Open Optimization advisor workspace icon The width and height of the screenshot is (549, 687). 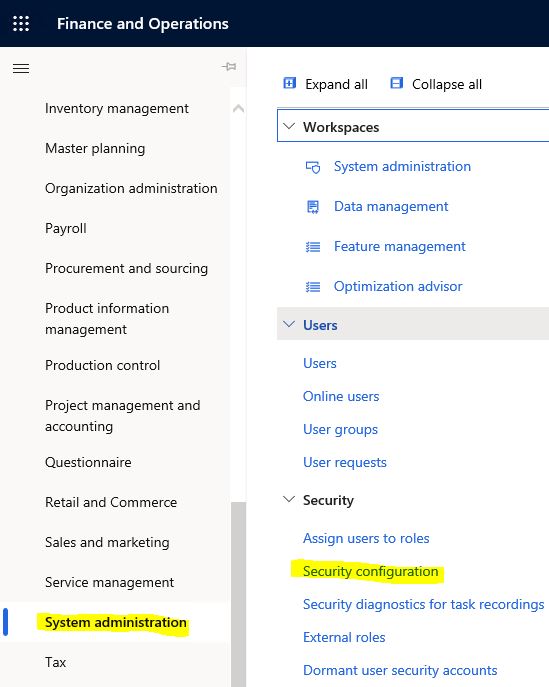pyautogui.click(x=313, y=287)
